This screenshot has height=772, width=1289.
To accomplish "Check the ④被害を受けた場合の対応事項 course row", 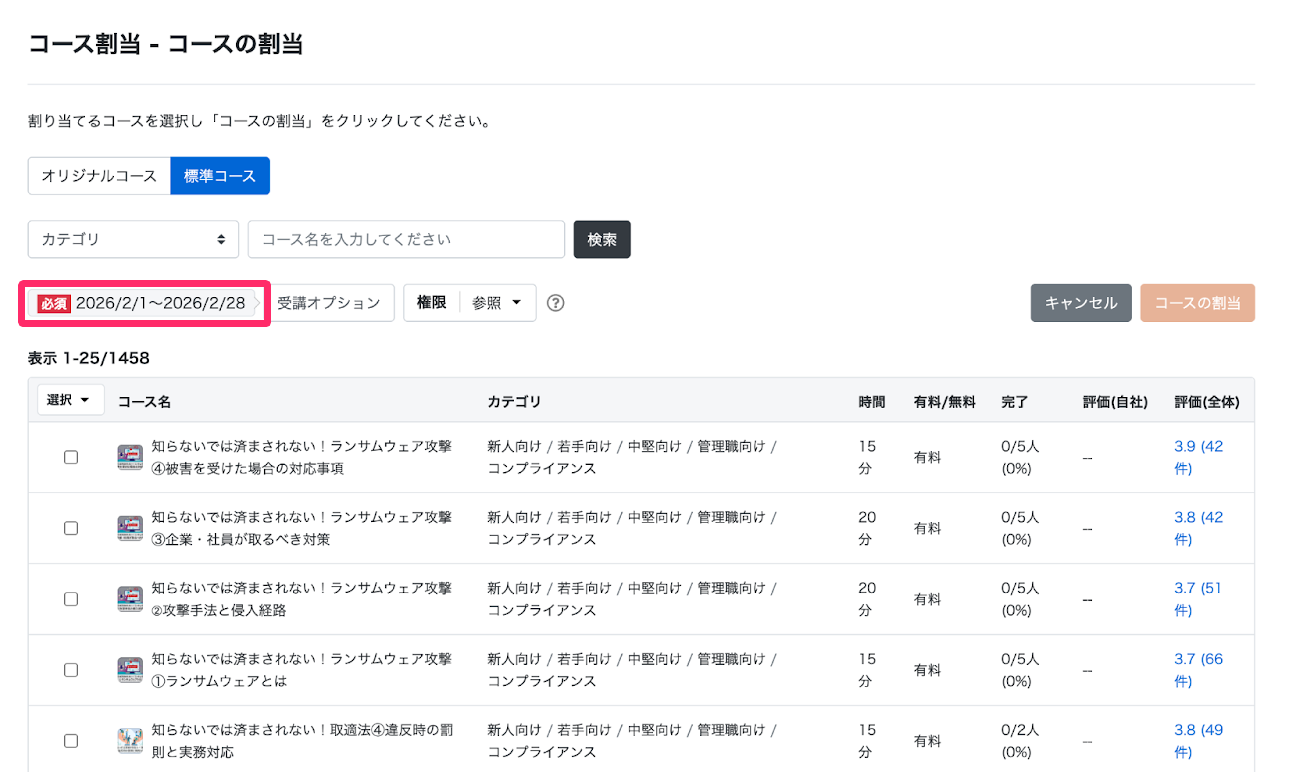I will click(x=71, y=457).
